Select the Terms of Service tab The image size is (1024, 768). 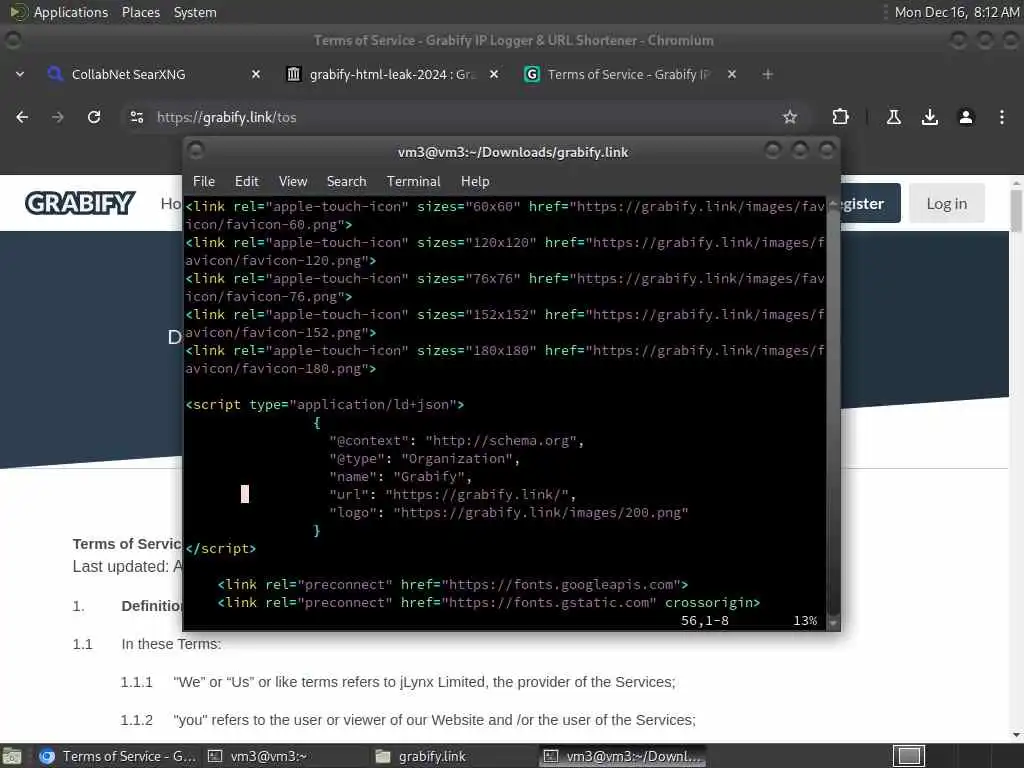(629, 74)
